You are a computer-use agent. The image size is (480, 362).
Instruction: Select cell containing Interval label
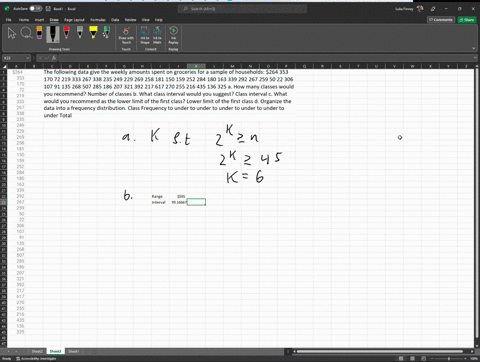[160, 202]
